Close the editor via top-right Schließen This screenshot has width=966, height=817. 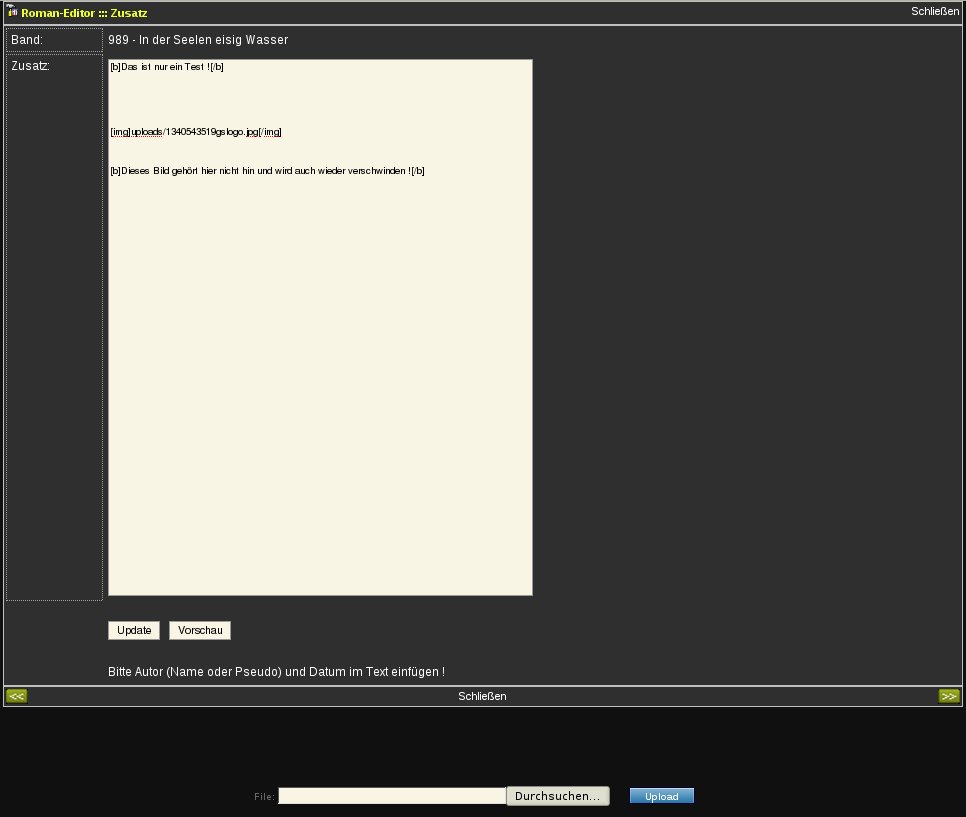[x=934, y=12]
